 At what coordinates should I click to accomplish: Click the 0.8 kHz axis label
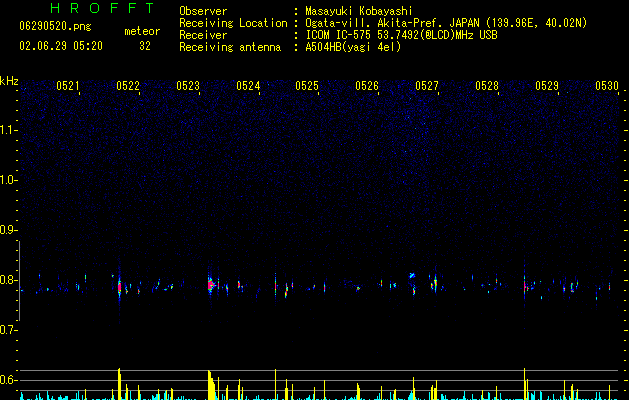[9, 280]
